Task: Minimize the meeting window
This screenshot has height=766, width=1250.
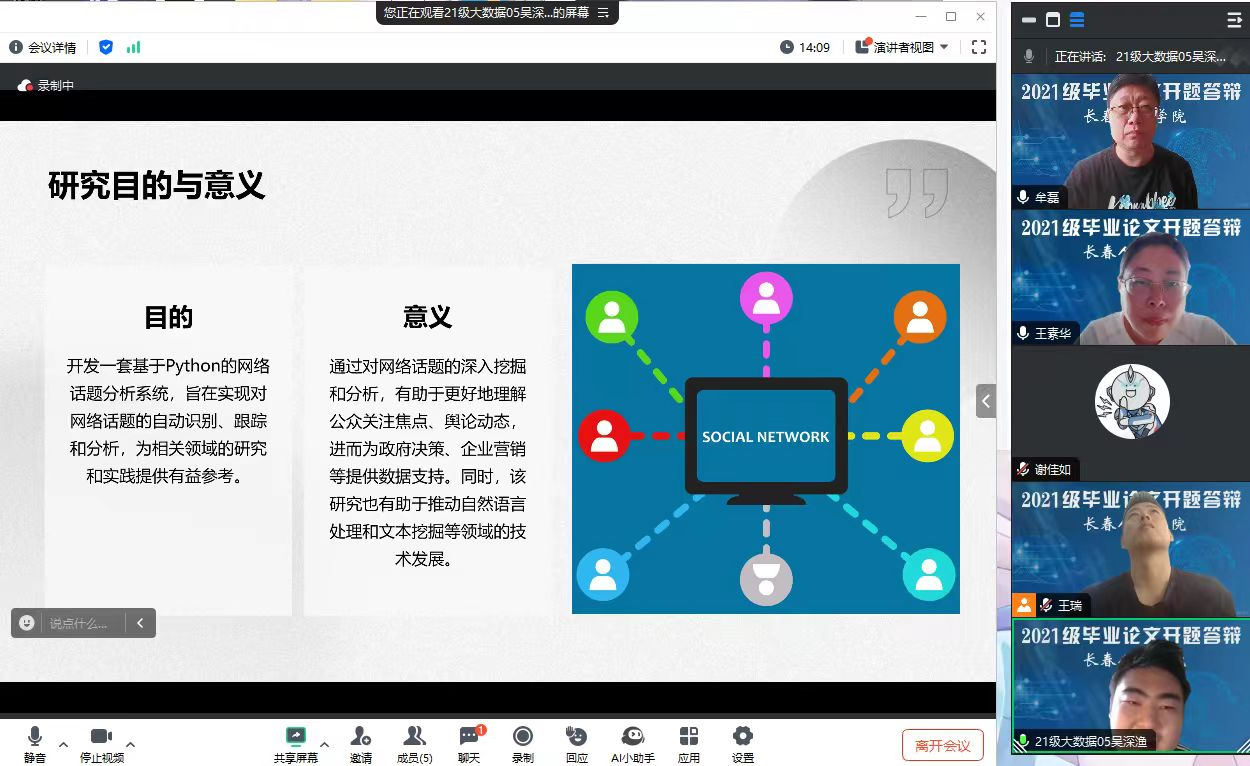Action: tap(921, 16)
